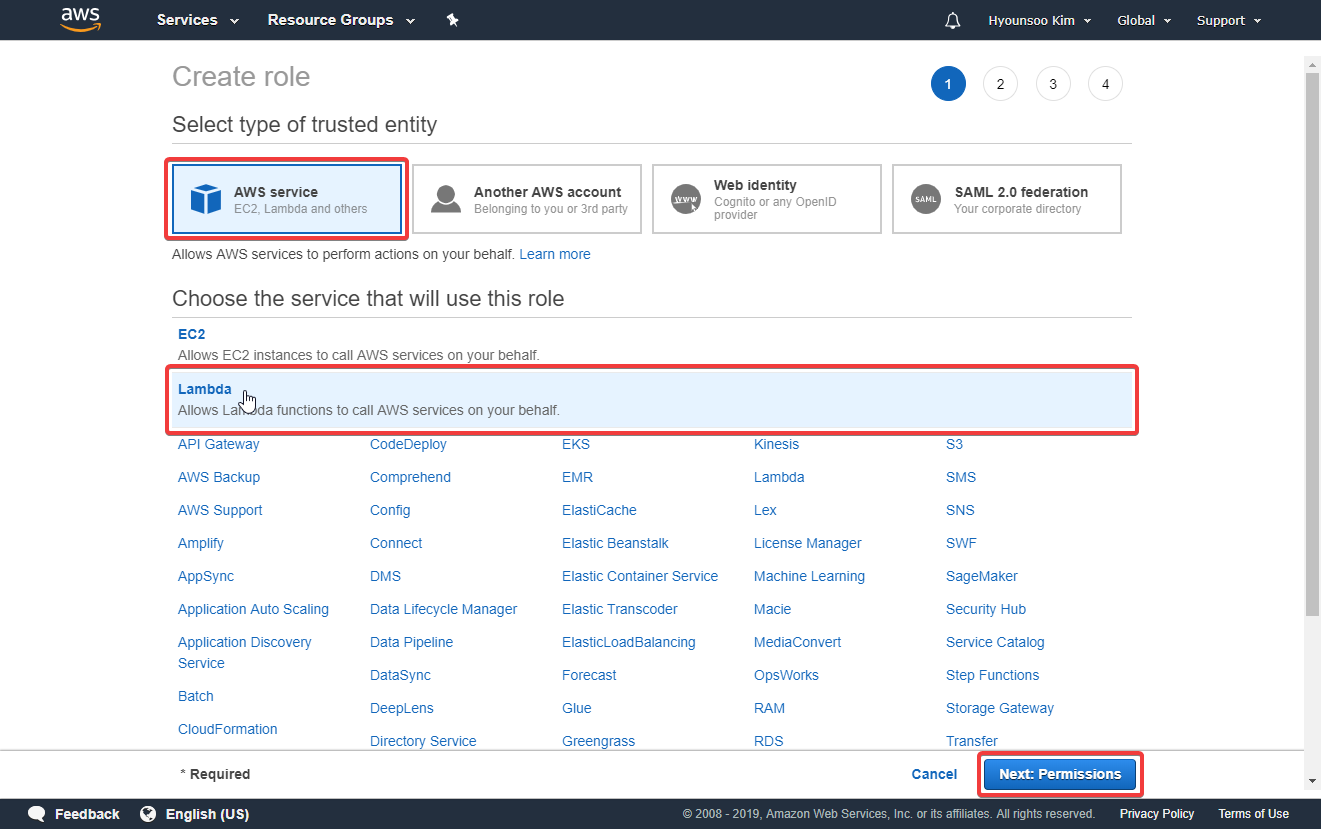This screenshot has height=829, width=1321.
Task: Go to step 4 indicator
Action: (1105, 84)
